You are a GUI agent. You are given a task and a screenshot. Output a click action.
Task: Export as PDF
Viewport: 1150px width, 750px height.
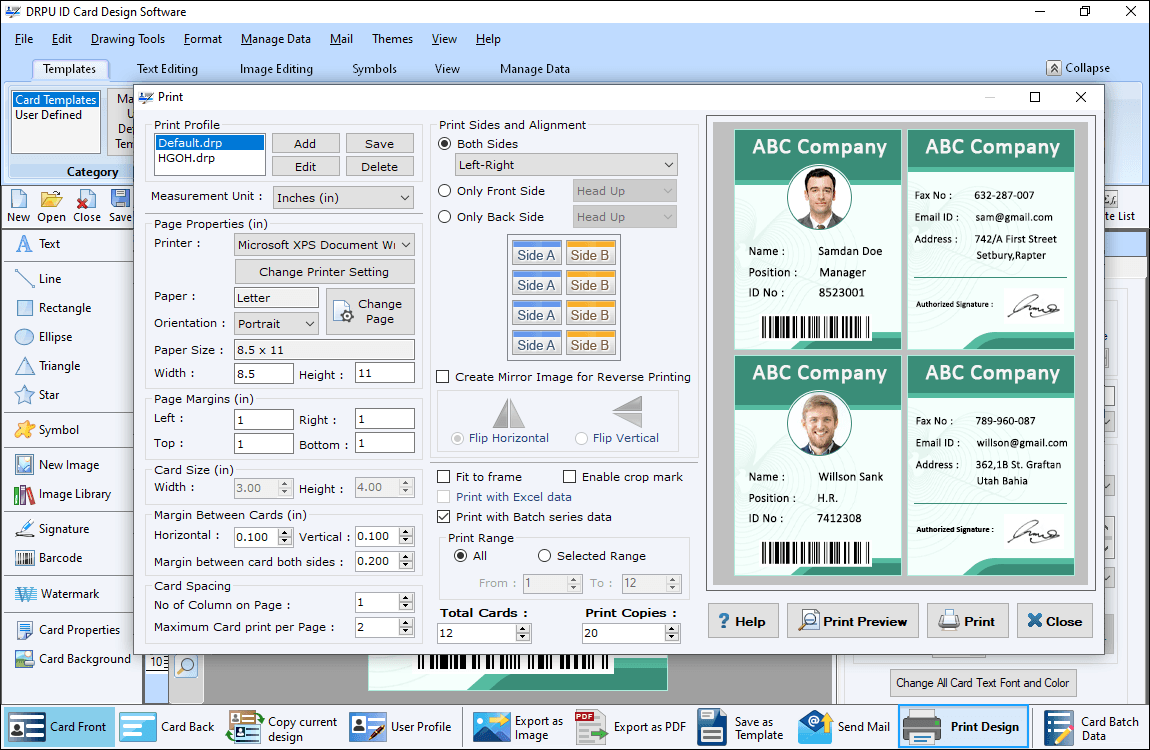pos(631,727)
